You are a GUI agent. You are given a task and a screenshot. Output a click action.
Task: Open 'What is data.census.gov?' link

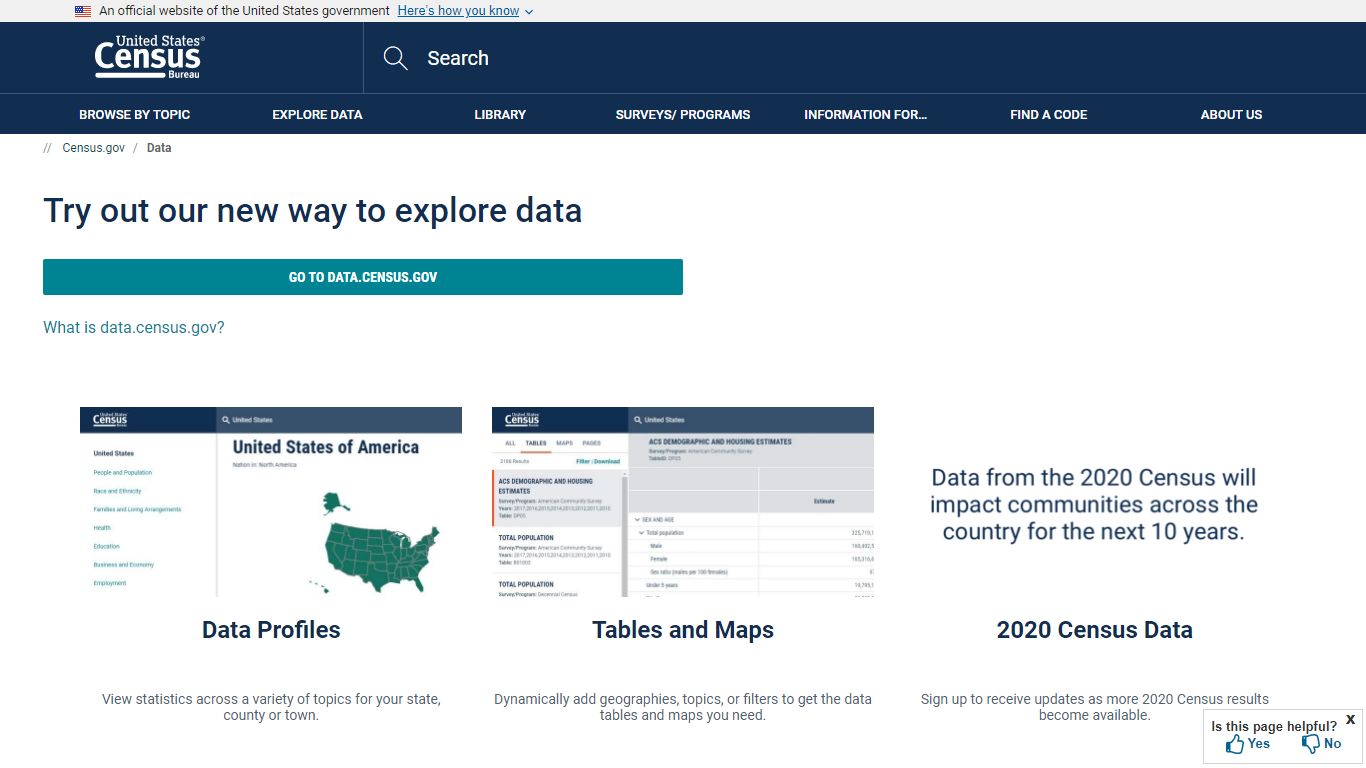coord(134,327)
